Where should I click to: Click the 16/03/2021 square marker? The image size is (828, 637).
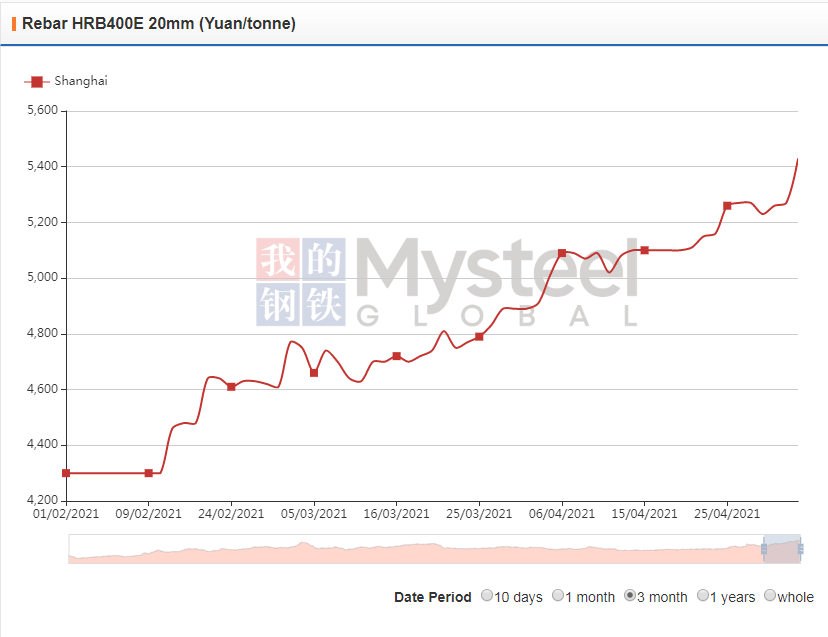coord(397,356)
